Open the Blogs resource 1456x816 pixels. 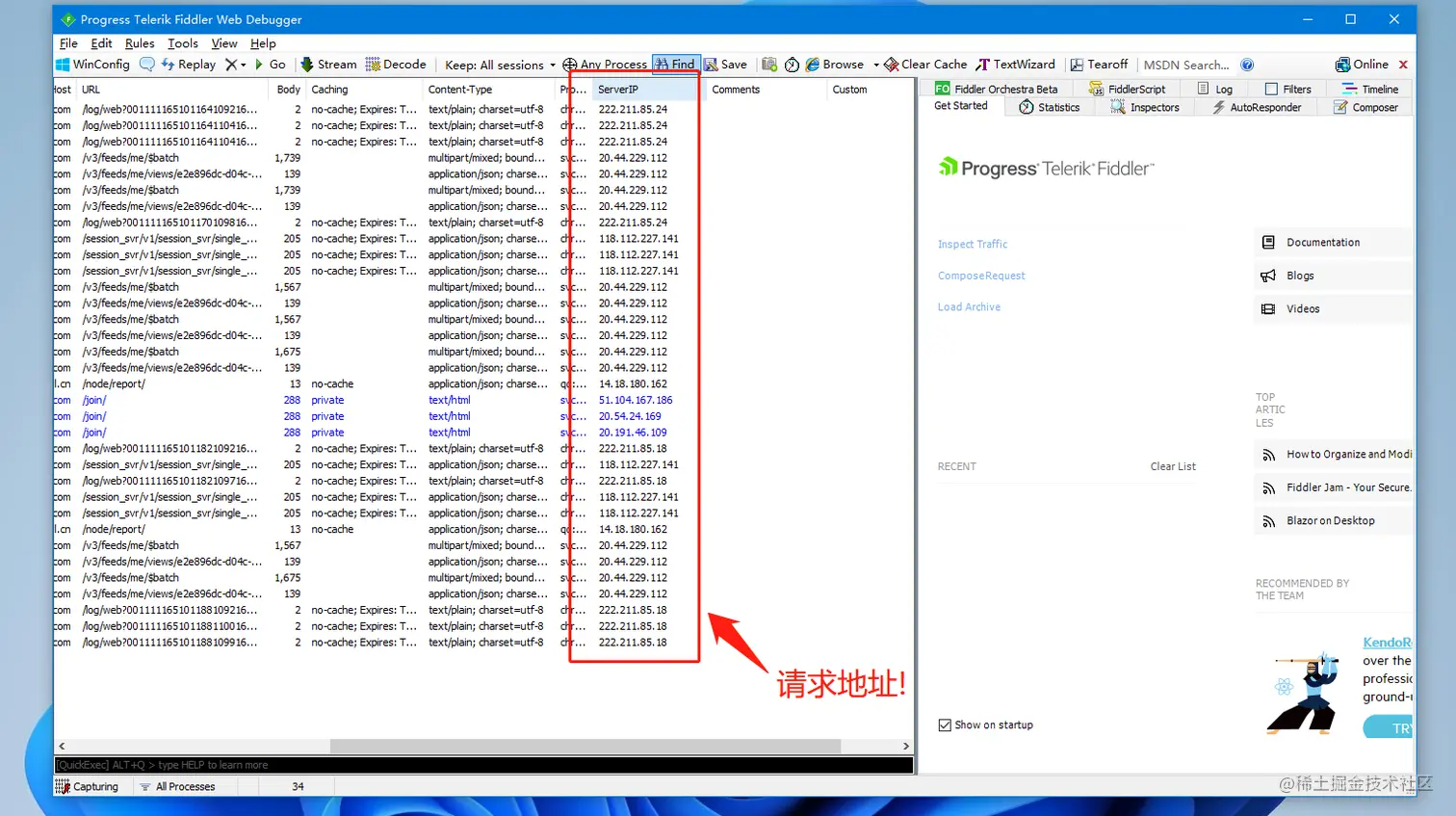[1334, 276]
